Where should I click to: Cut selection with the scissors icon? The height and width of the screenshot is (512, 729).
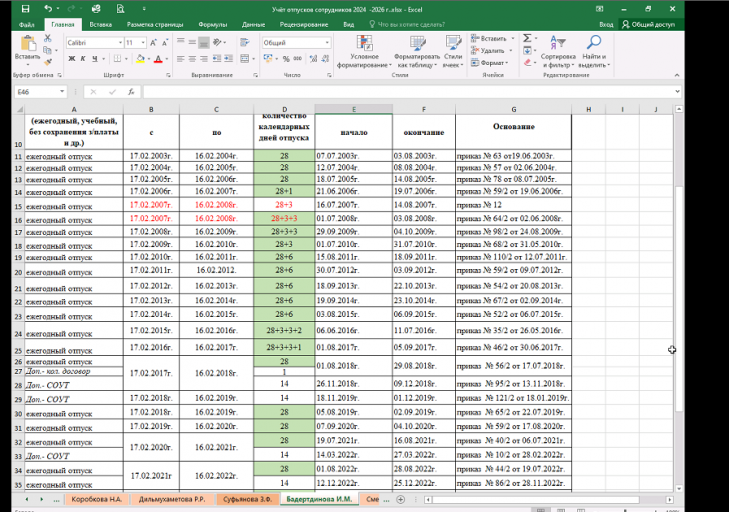point(47,38)
